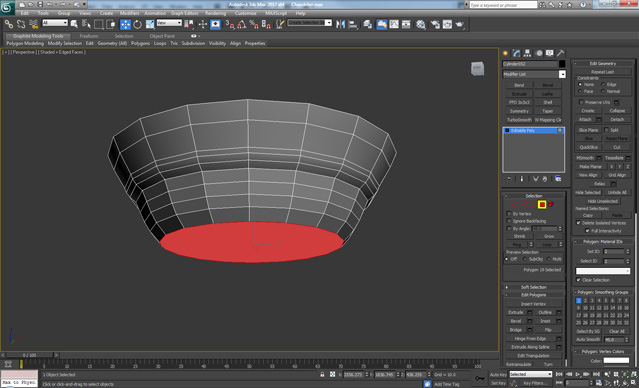Toggle the Percent Snap icon
This screenshot has width=639, height=388.
(x=253, y=24)
